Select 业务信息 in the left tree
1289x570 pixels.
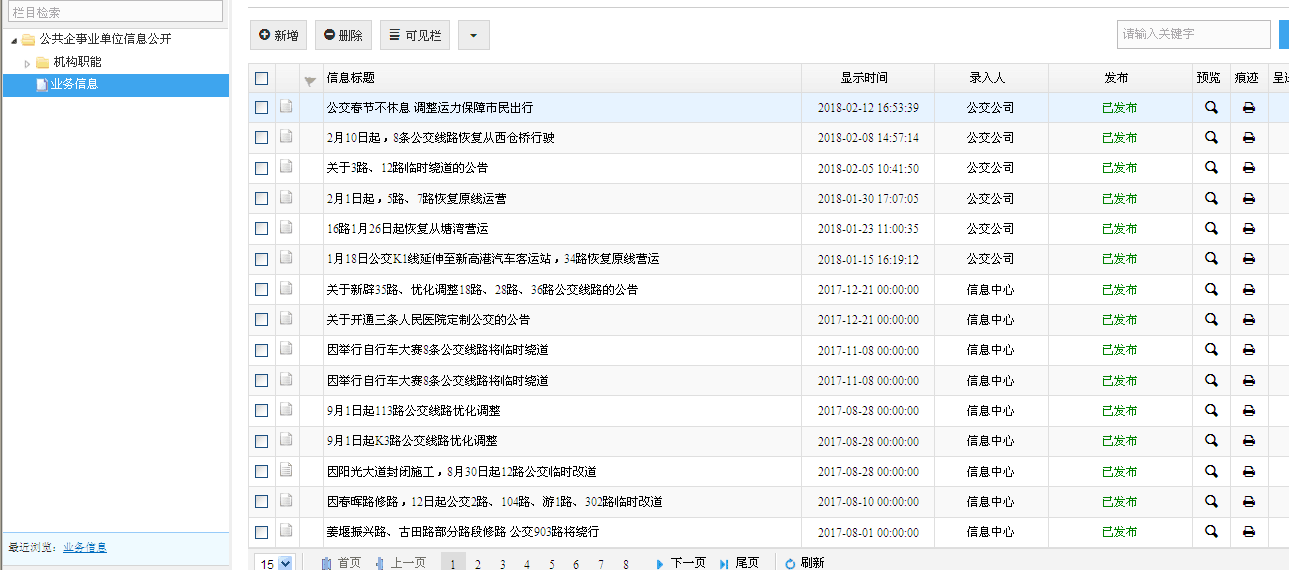tap(74, 85)
